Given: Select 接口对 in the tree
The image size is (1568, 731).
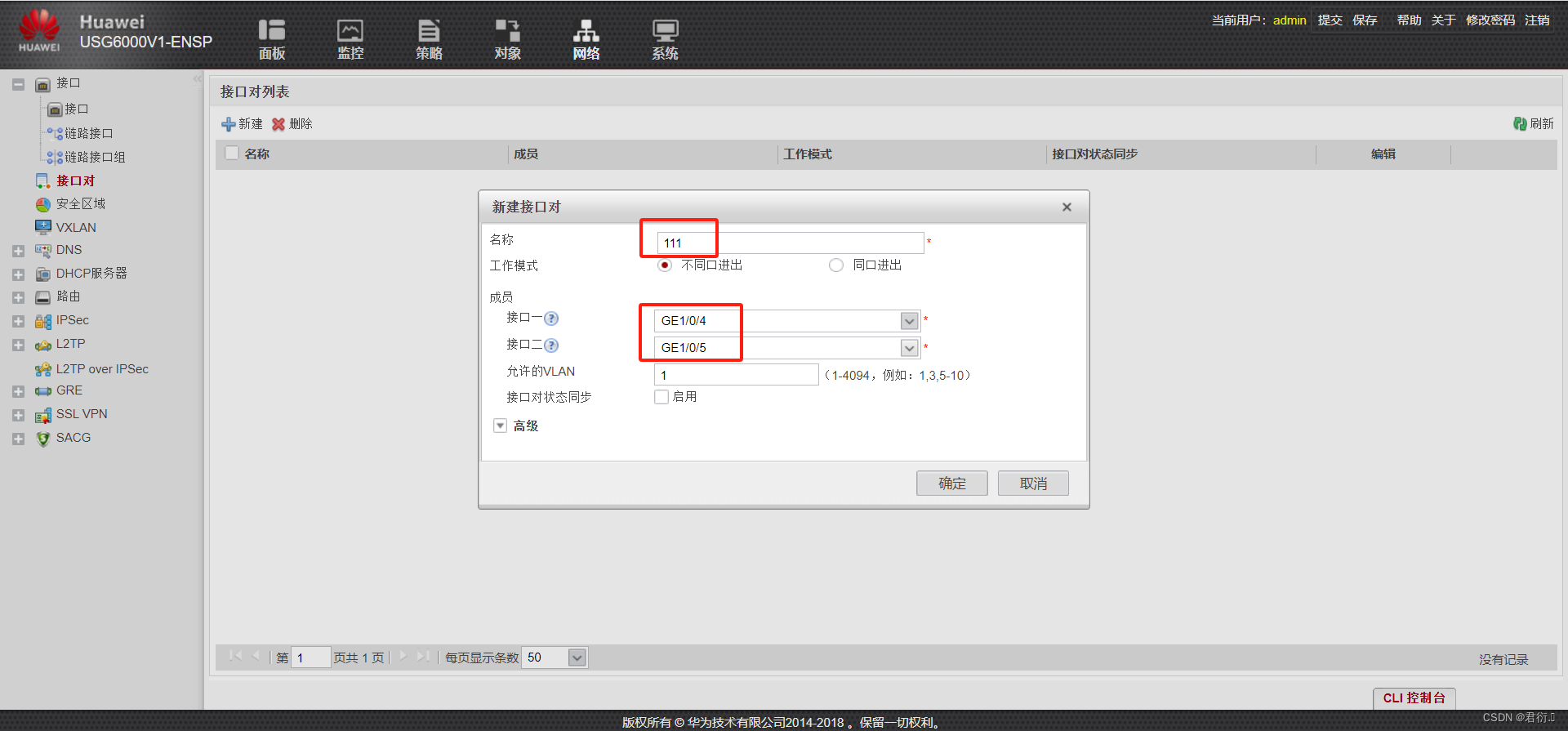Looking at the screenshot, I should pyautogui.click(x=76, y=181).
